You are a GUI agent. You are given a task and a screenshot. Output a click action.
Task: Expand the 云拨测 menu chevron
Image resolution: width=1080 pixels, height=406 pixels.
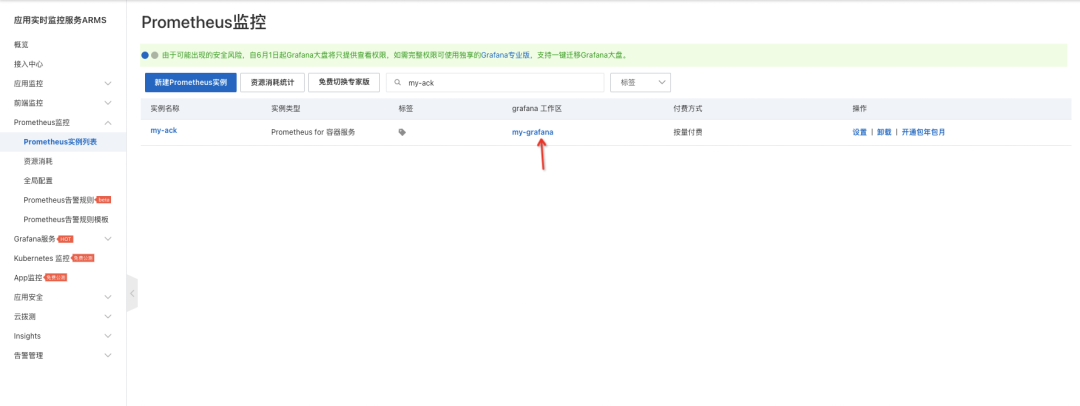(x=107, y=316)
